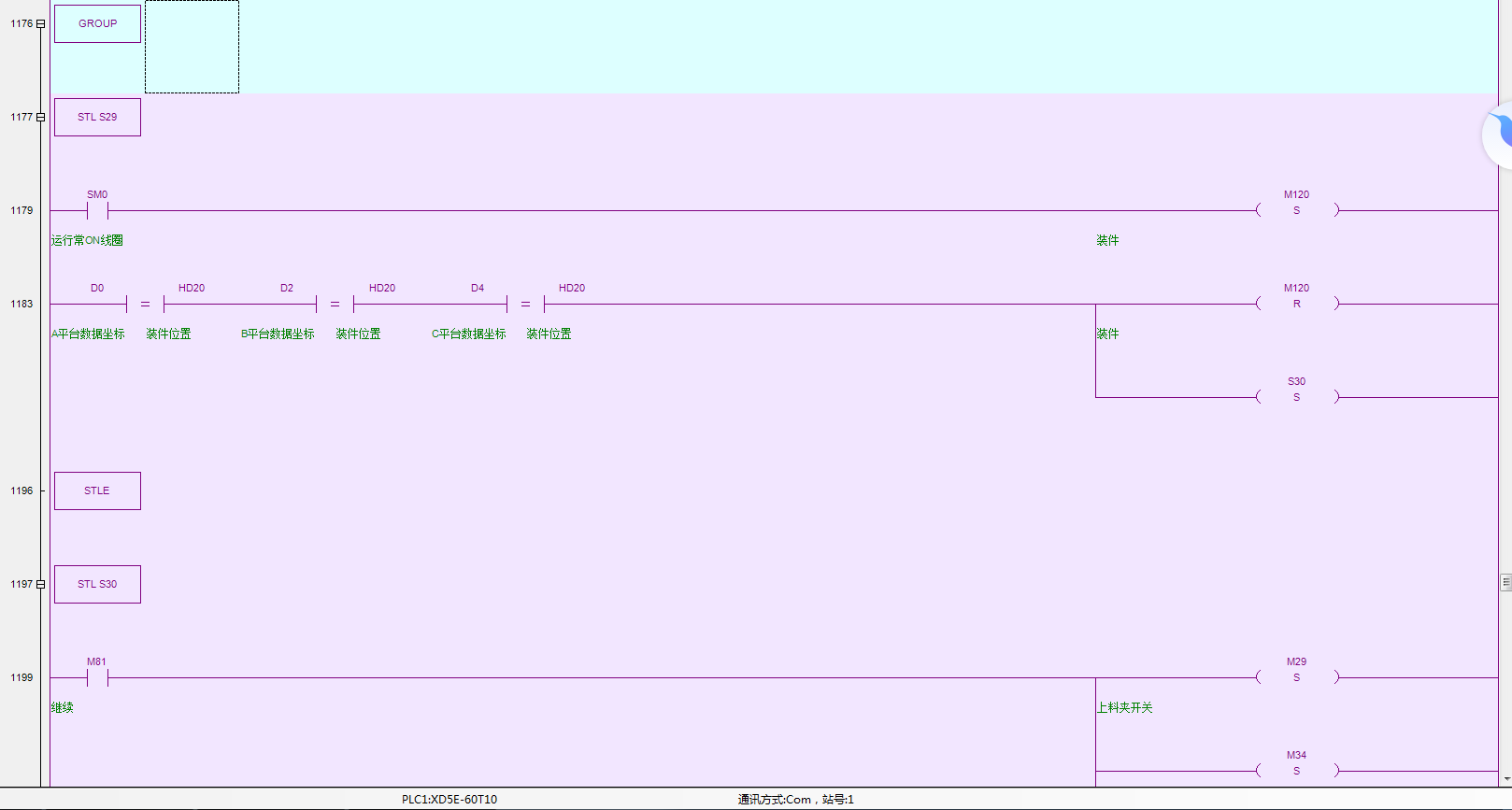This screenshot has width=1512, height=810.
Task: Click the M120 reset coil
Action: coord(1296,304)
